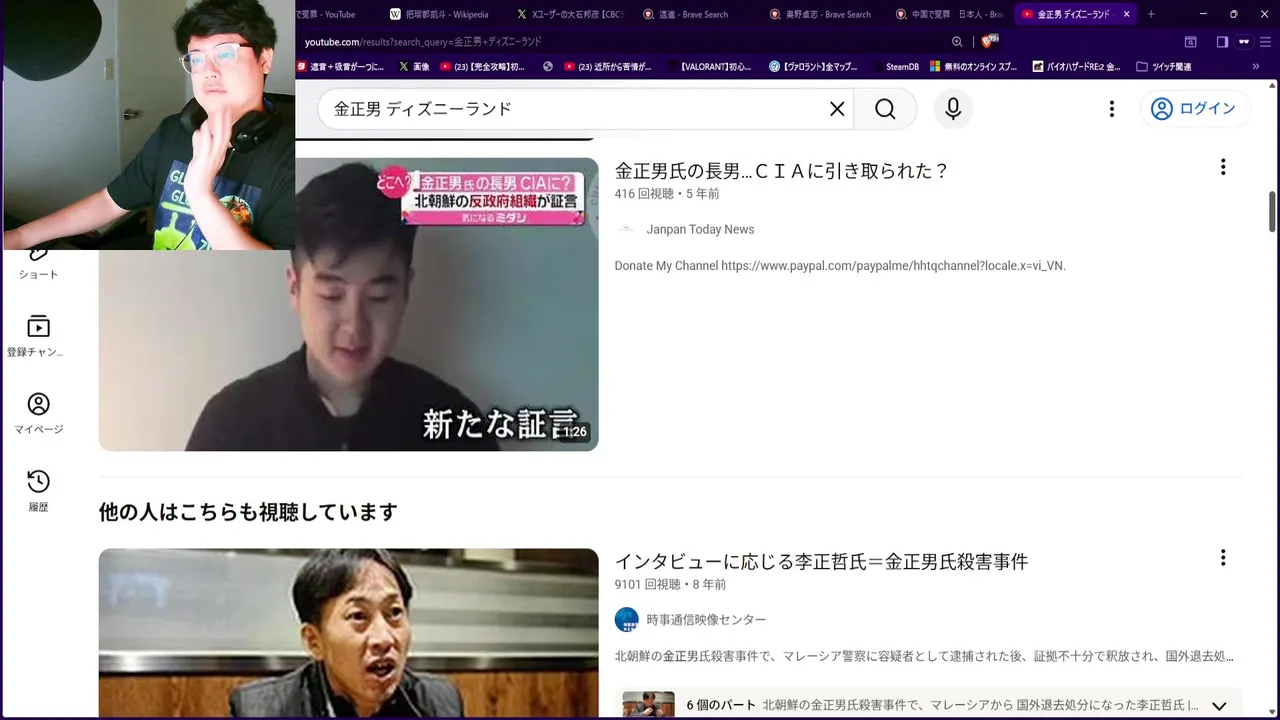Open the Janpan Today News channel link
The height and width of the screenshot is (720, 1280).
click(700, 229)
